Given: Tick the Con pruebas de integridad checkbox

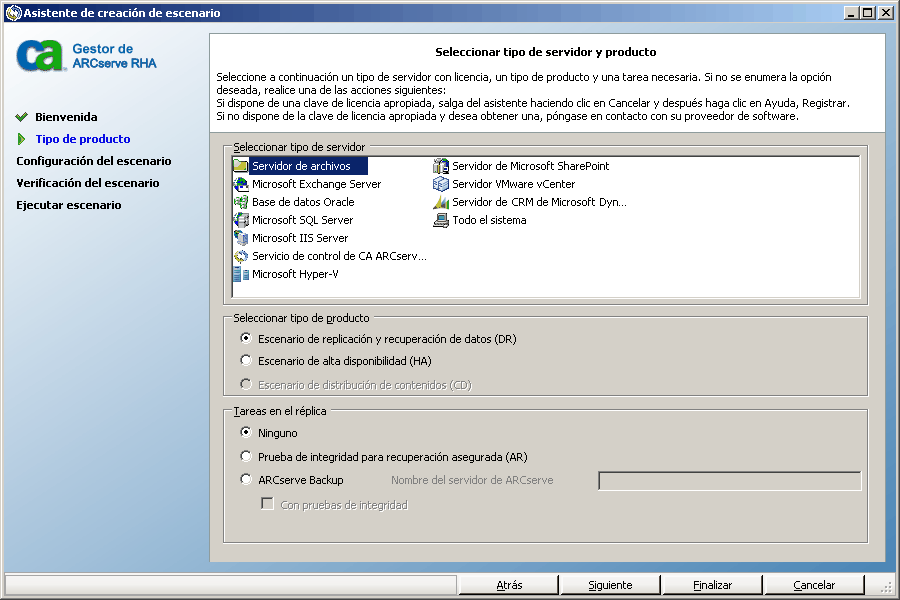Looking at the screenshot, I should pyautogui.click(x=267, y=504).
